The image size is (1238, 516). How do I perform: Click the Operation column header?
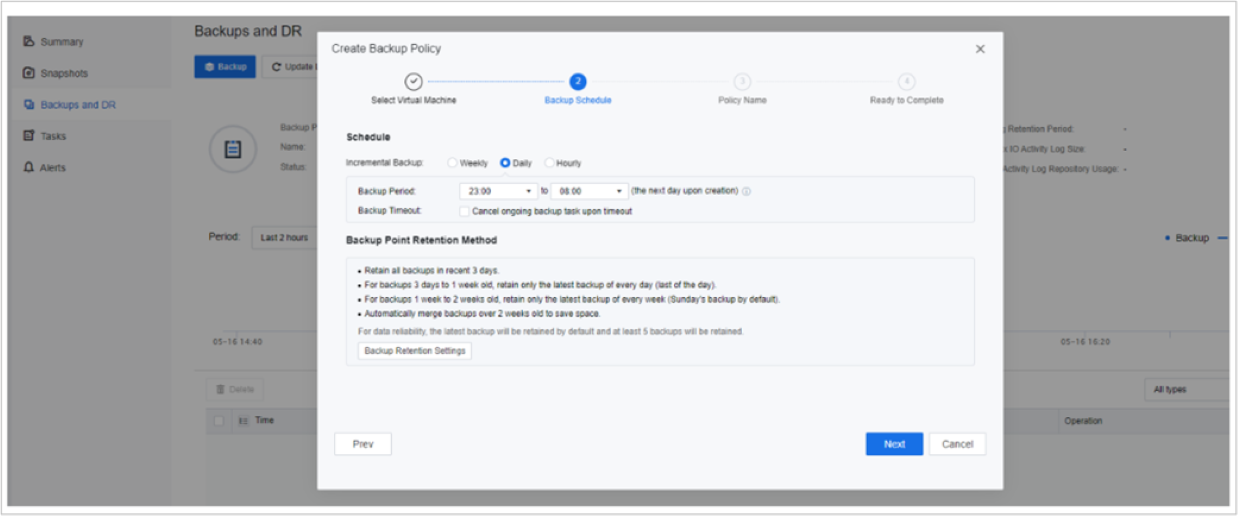click(x=1083, y=421)
